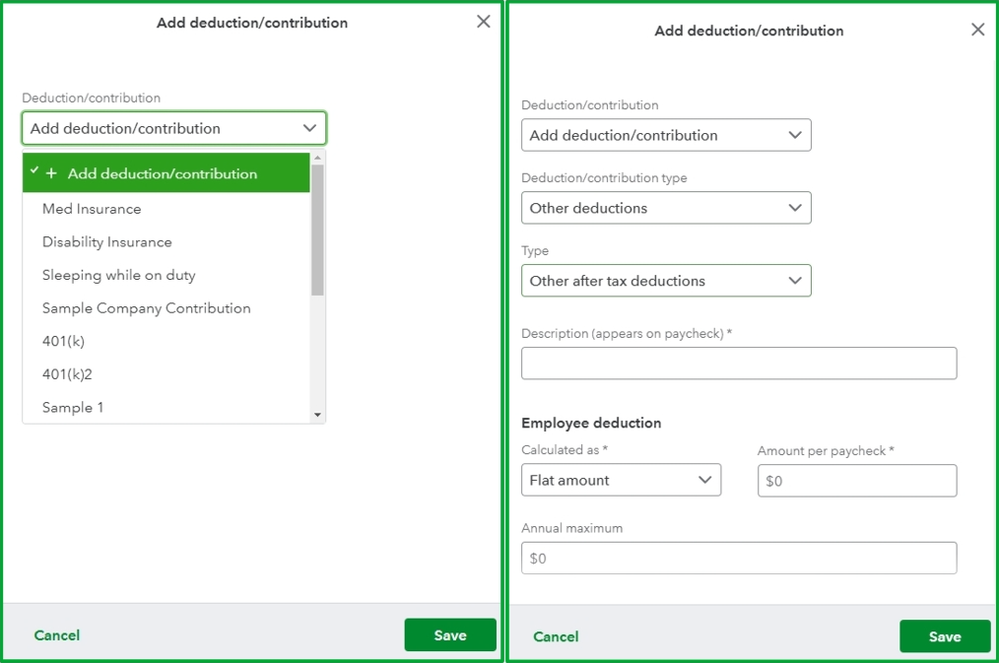
Task: Choose Sample Company Contribution
Action: (x=146, y=308)
